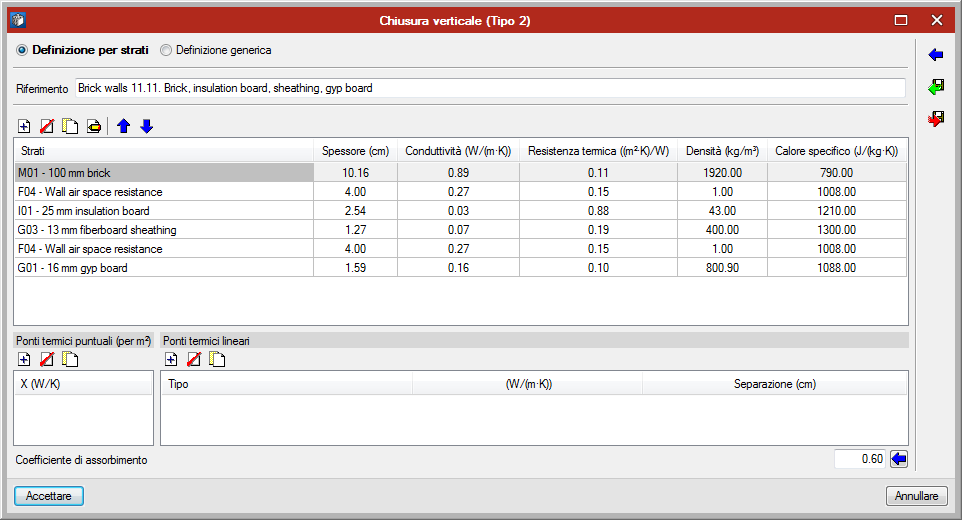
Task: Click the Spessore (cm) column header
Action: 355,151
